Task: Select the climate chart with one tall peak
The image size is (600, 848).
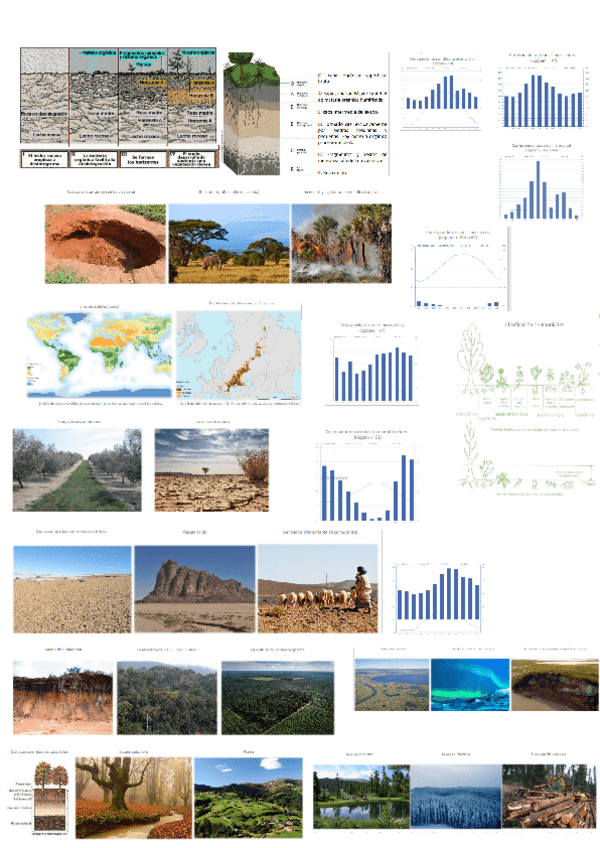Action: pos(540,182)
